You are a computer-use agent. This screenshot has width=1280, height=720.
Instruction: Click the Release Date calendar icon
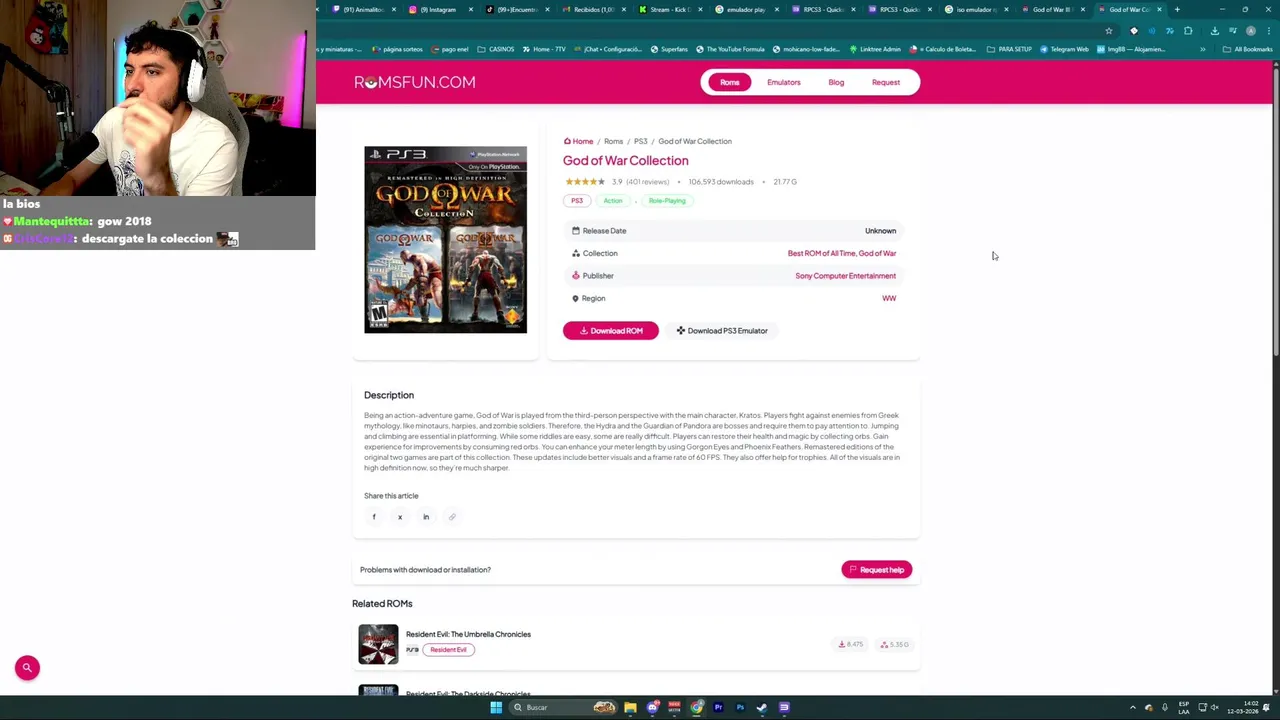[x=575, y=231]
